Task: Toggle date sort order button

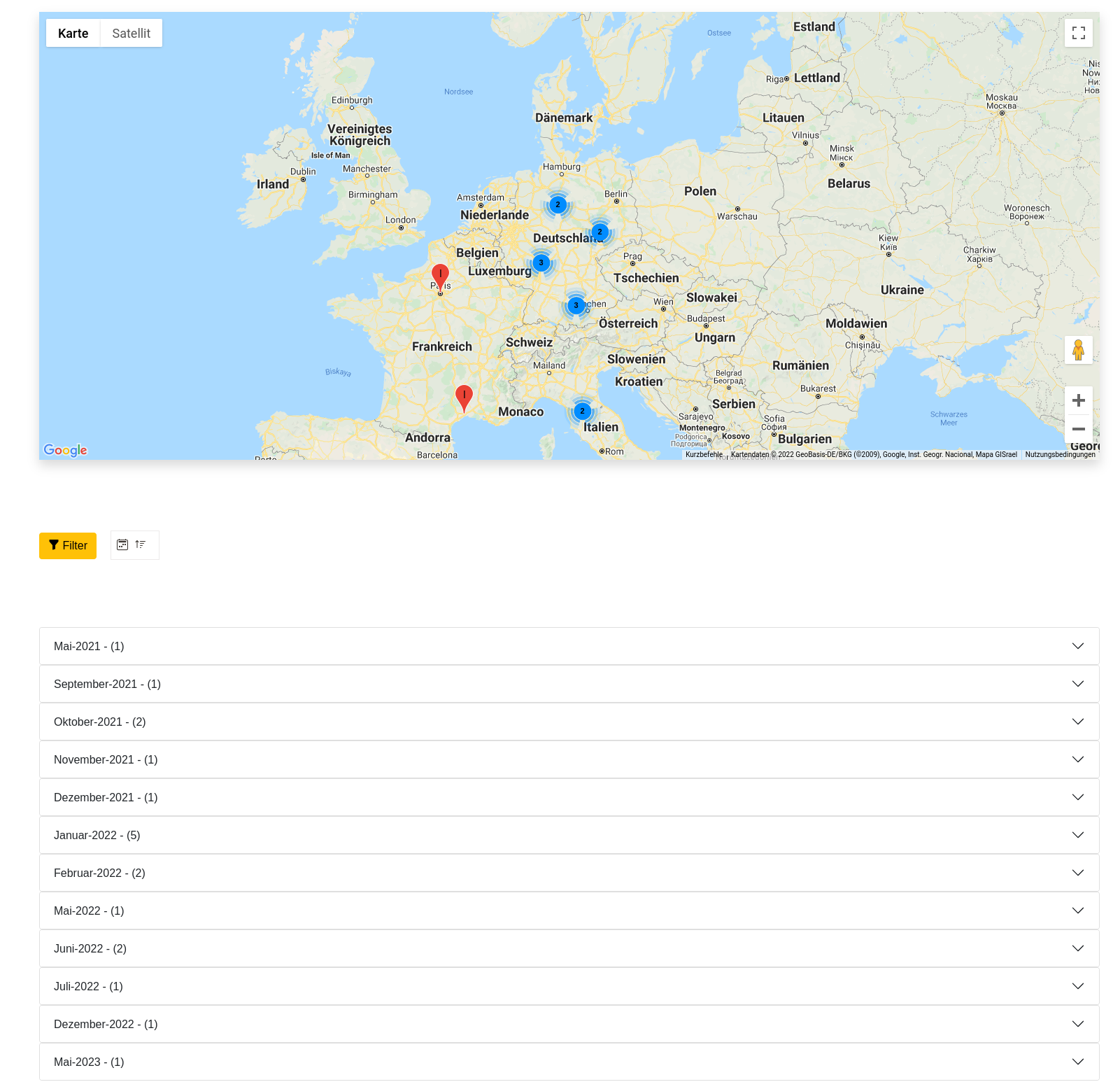Action: [x=135, y=545]
